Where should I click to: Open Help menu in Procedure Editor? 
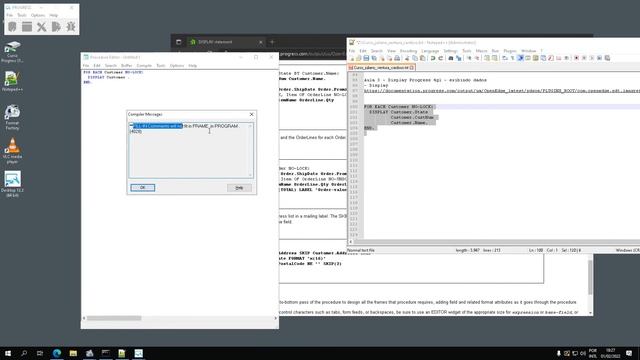pos(193,66)
